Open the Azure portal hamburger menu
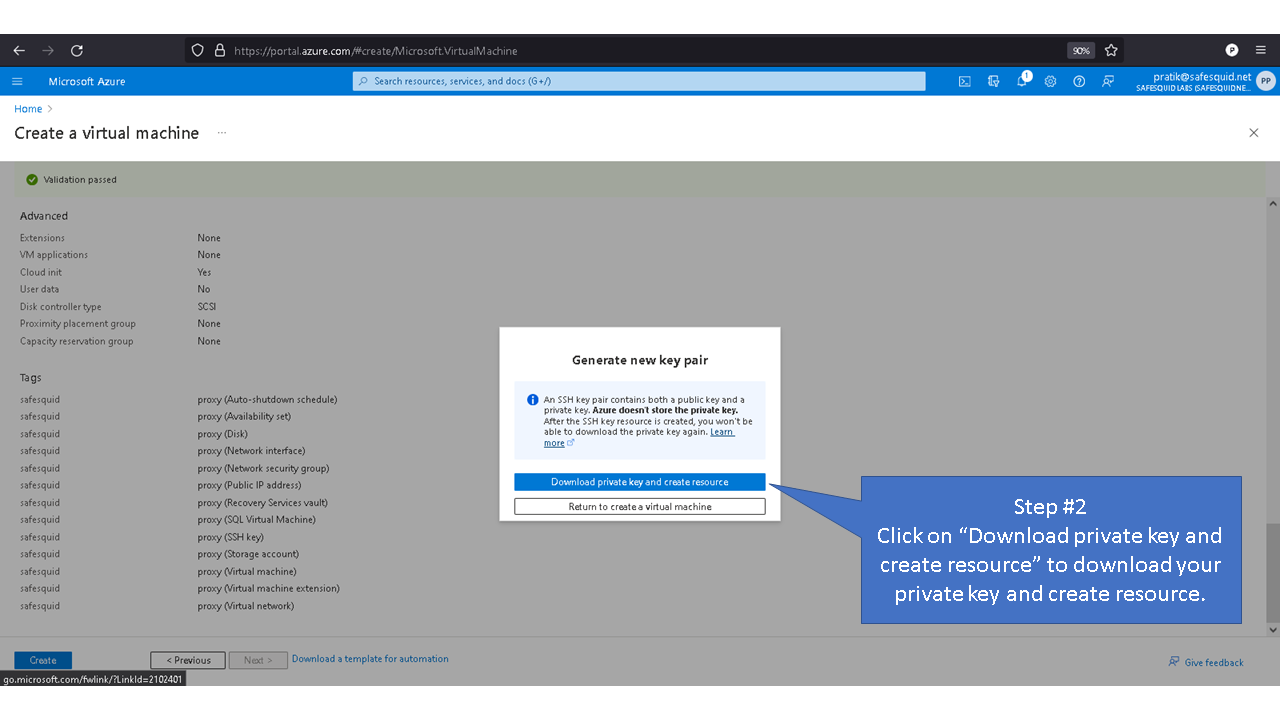Image resolution: width=1280 pixels, height=720 pixels. point(17,82)
